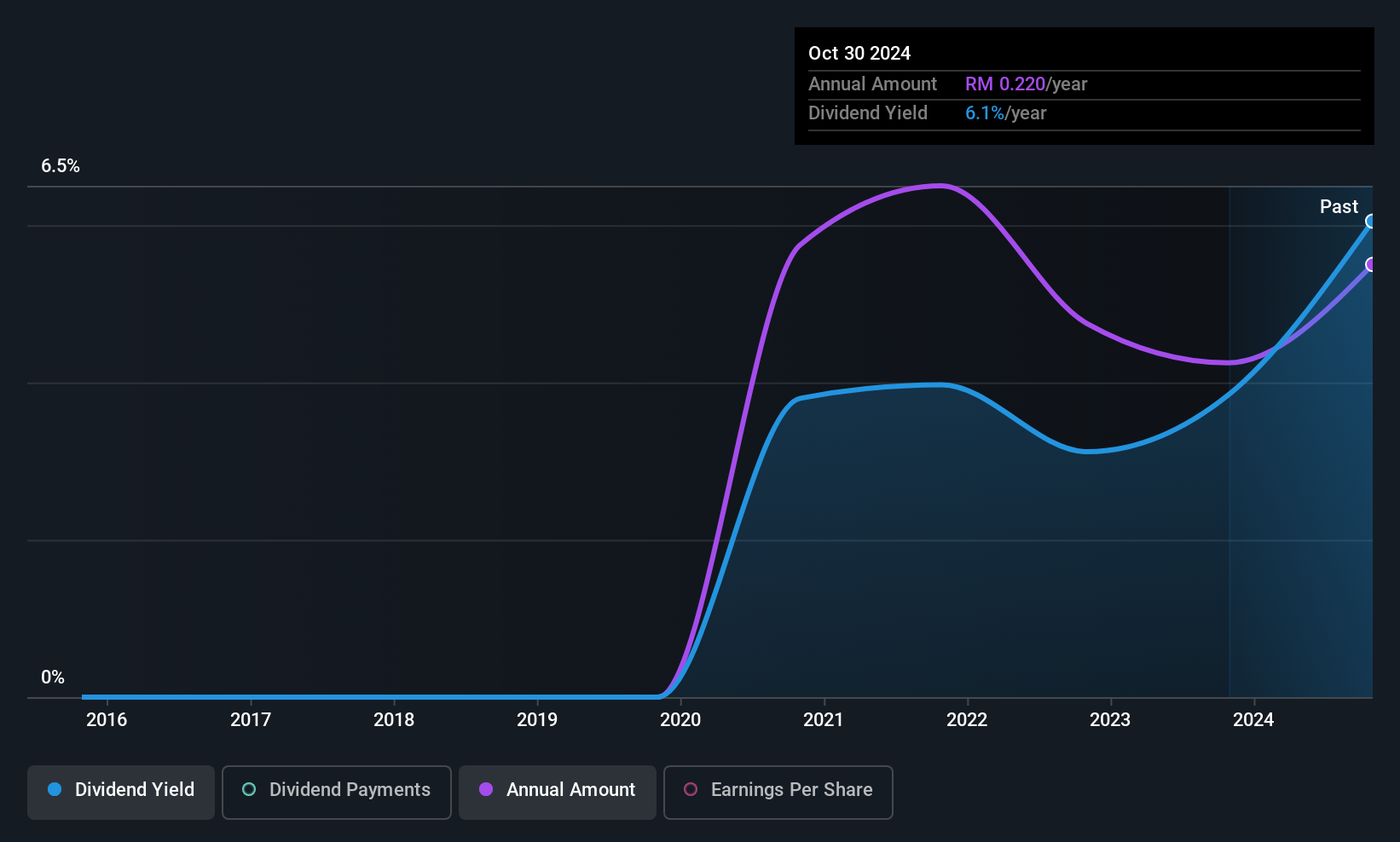Viewport: 1400px width, 842px height.
Task: Click the 2018 x-axis label
Action: pyautogui.click(x=394, y=720)
